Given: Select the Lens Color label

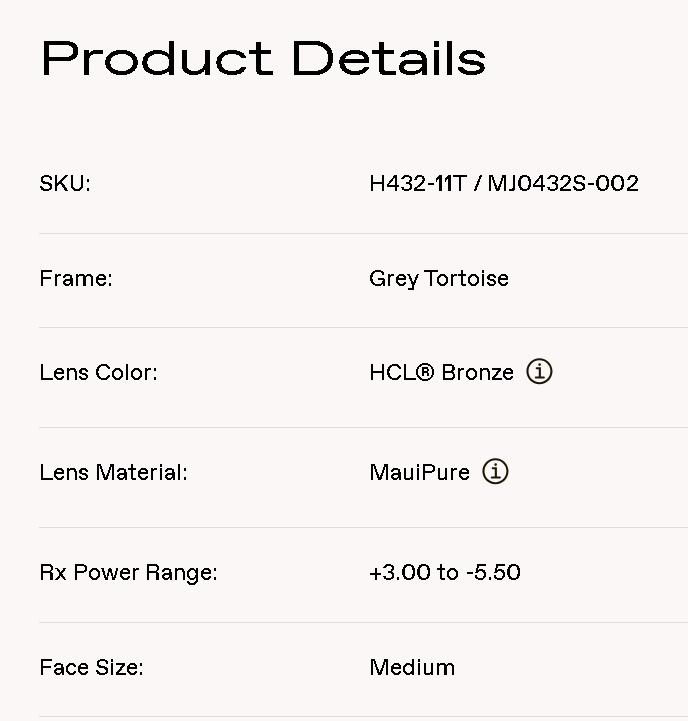Looking at the screenshot, I should (98, 373).
